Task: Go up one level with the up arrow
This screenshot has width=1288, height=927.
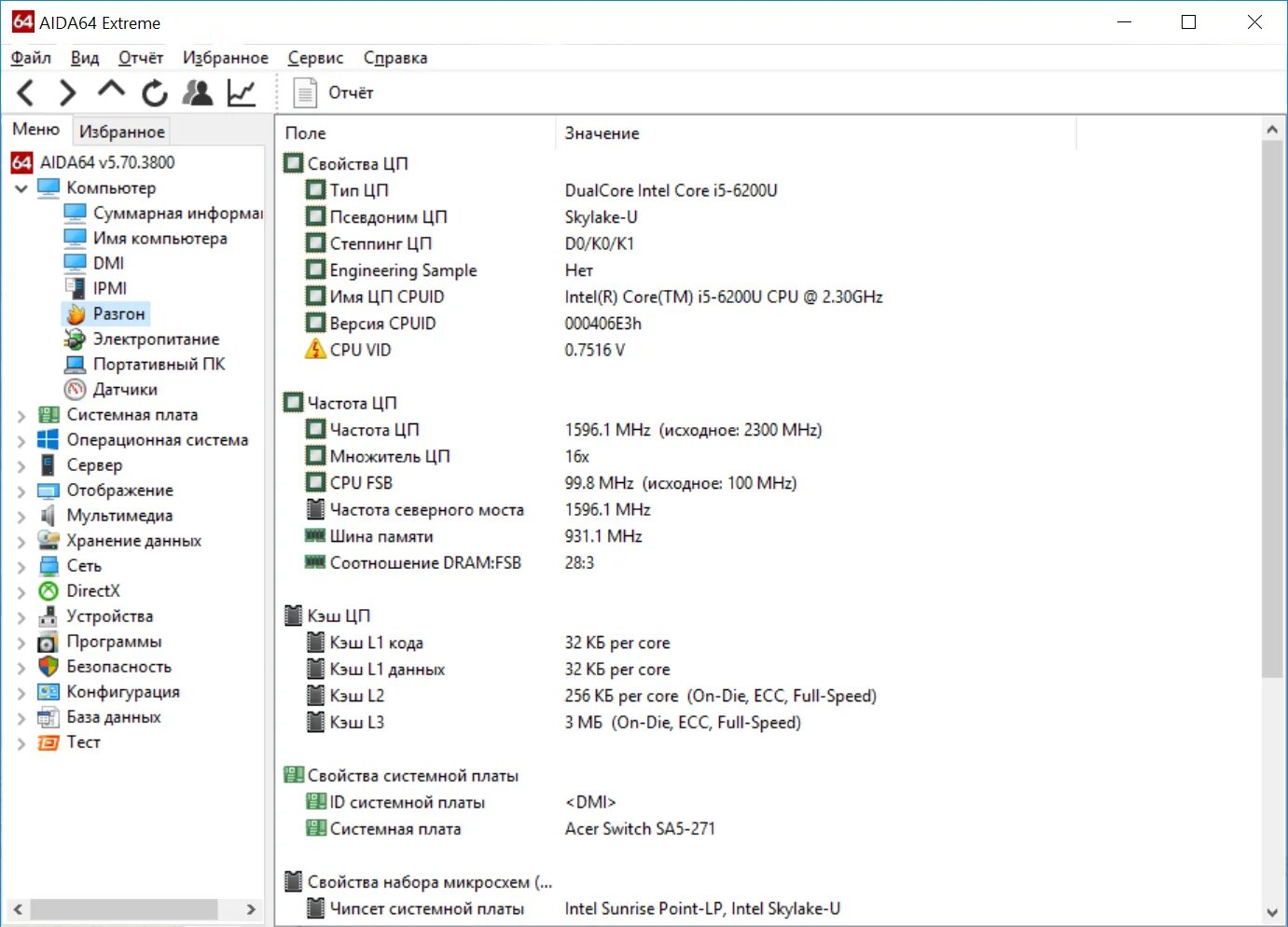Action: 111,90
